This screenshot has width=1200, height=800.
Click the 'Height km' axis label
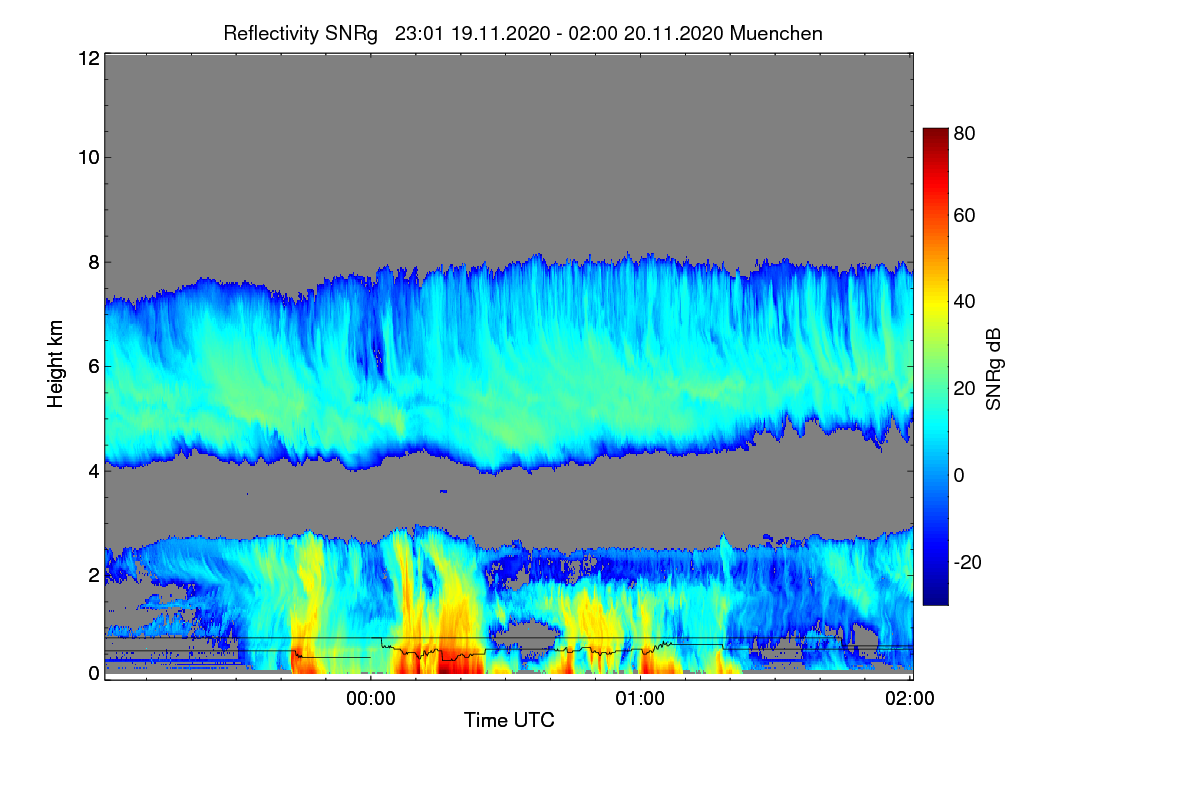pyautogui.click(x=55, y=365)
